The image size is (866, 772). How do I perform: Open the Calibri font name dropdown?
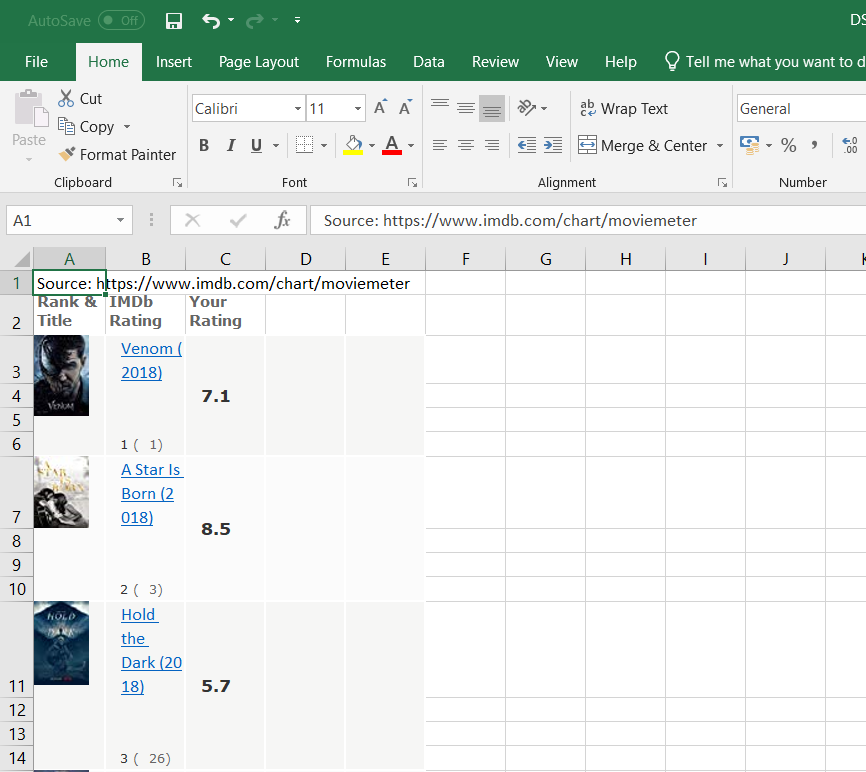298,109
